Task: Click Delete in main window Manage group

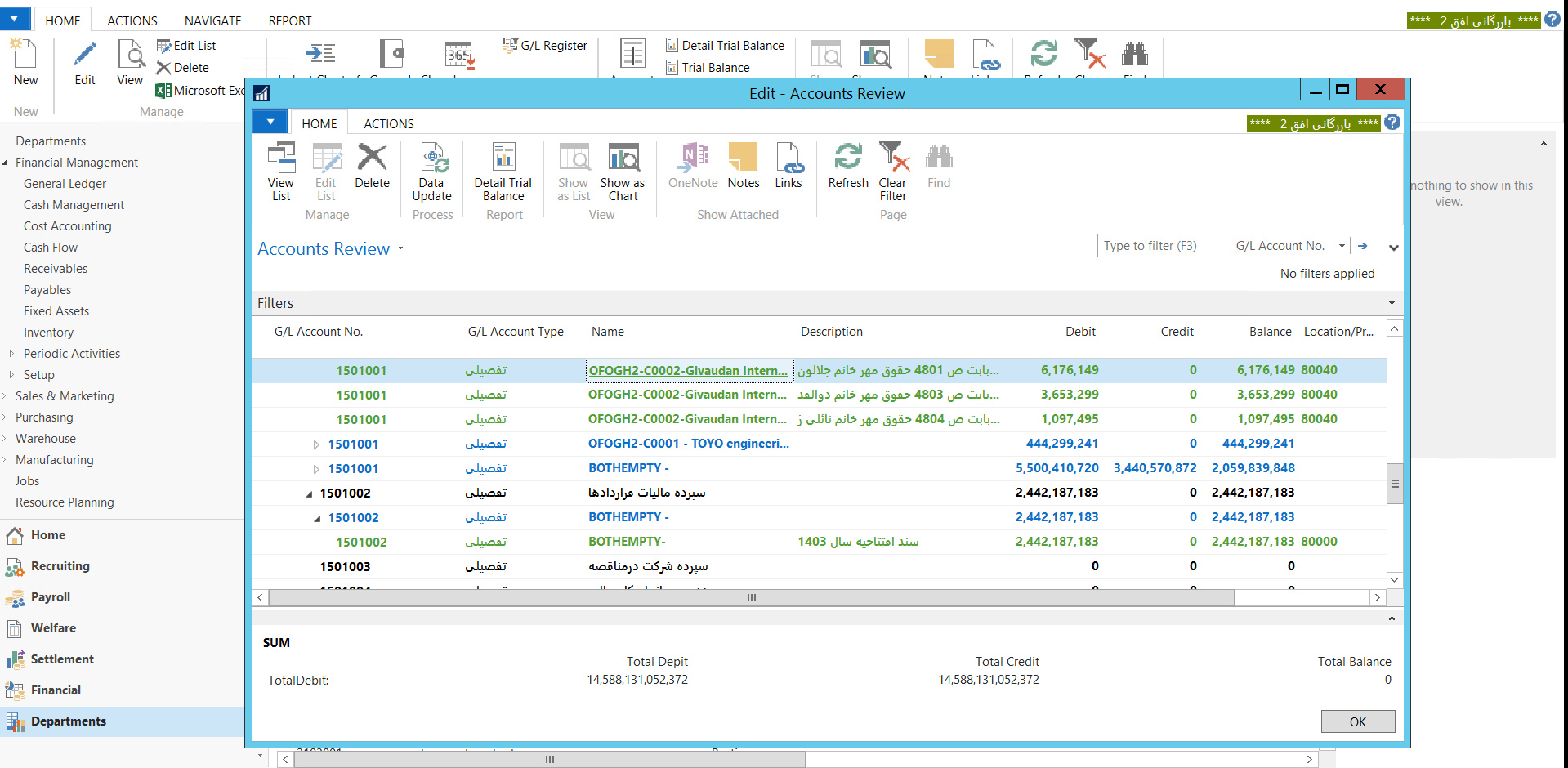Action: coord(183,68)
